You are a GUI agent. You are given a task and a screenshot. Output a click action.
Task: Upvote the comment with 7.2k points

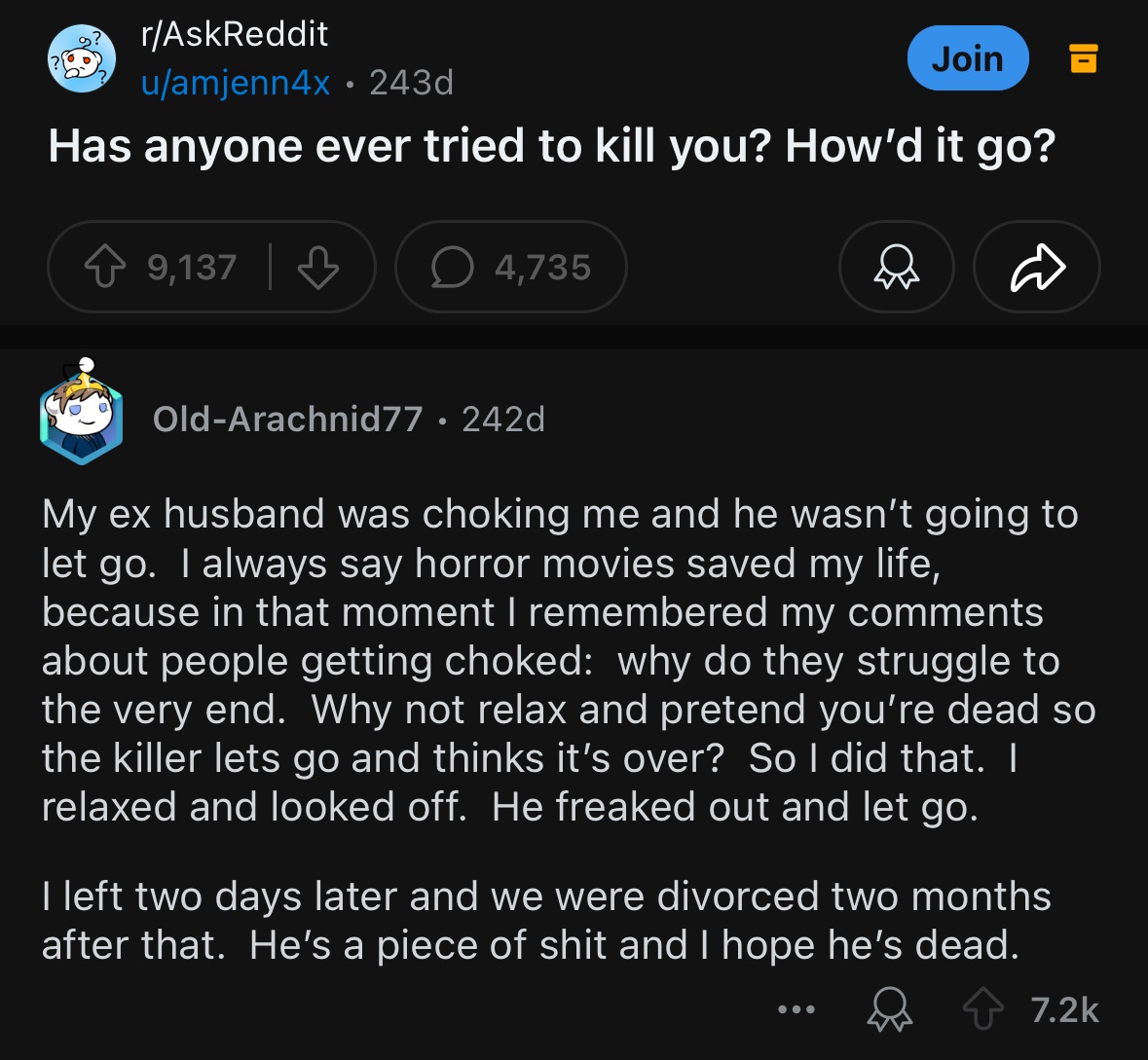coord(982,1010)
